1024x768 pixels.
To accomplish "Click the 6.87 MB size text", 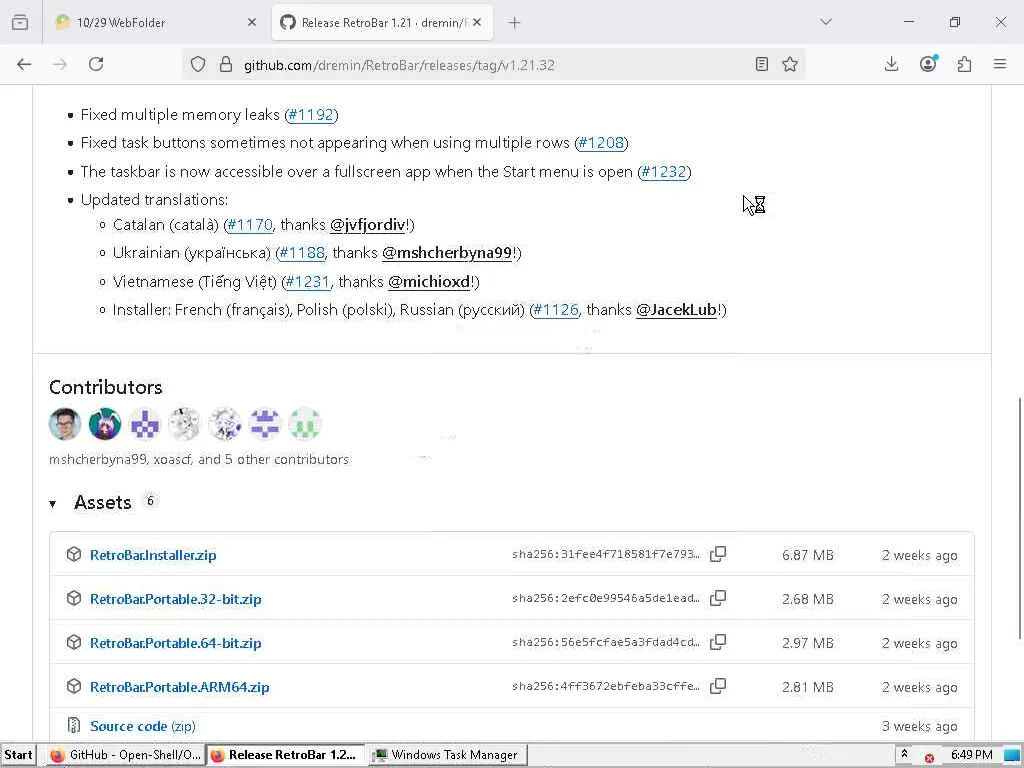I will click(808, 555).
